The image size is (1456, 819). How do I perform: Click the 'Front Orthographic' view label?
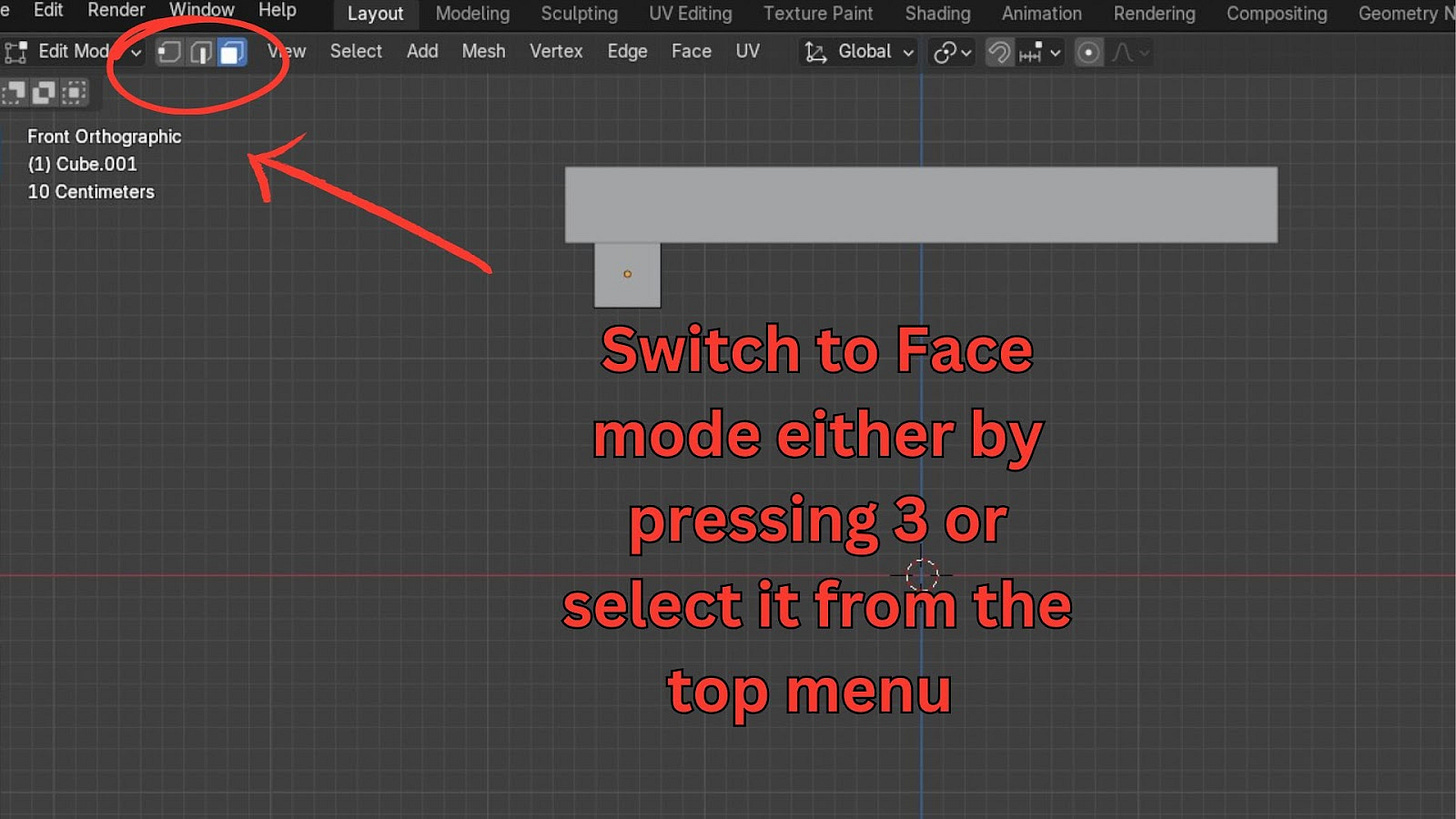(104, 136)
